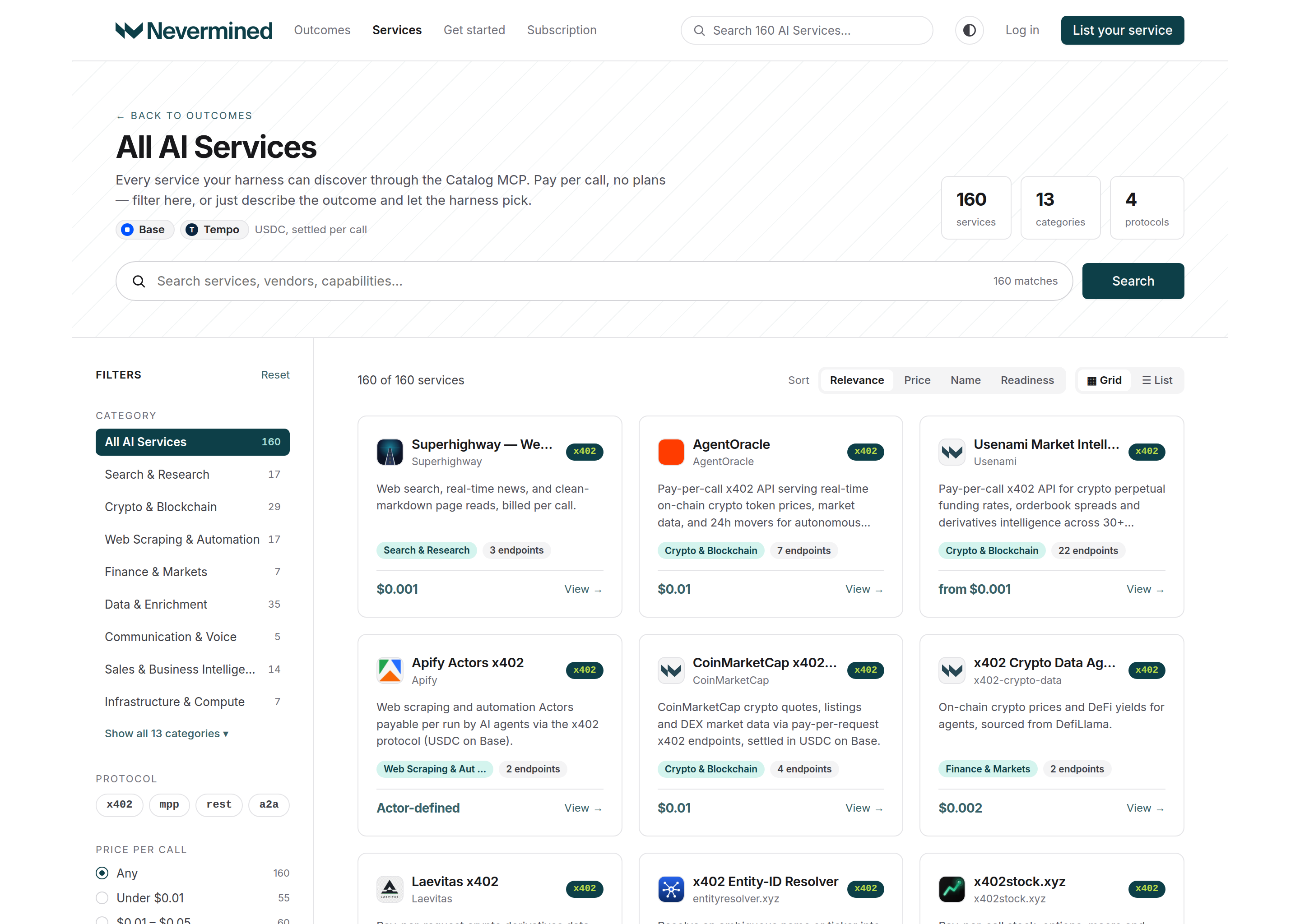Sort by Relevance
This screenshot has width=1300, height=924.
(857, 380)
